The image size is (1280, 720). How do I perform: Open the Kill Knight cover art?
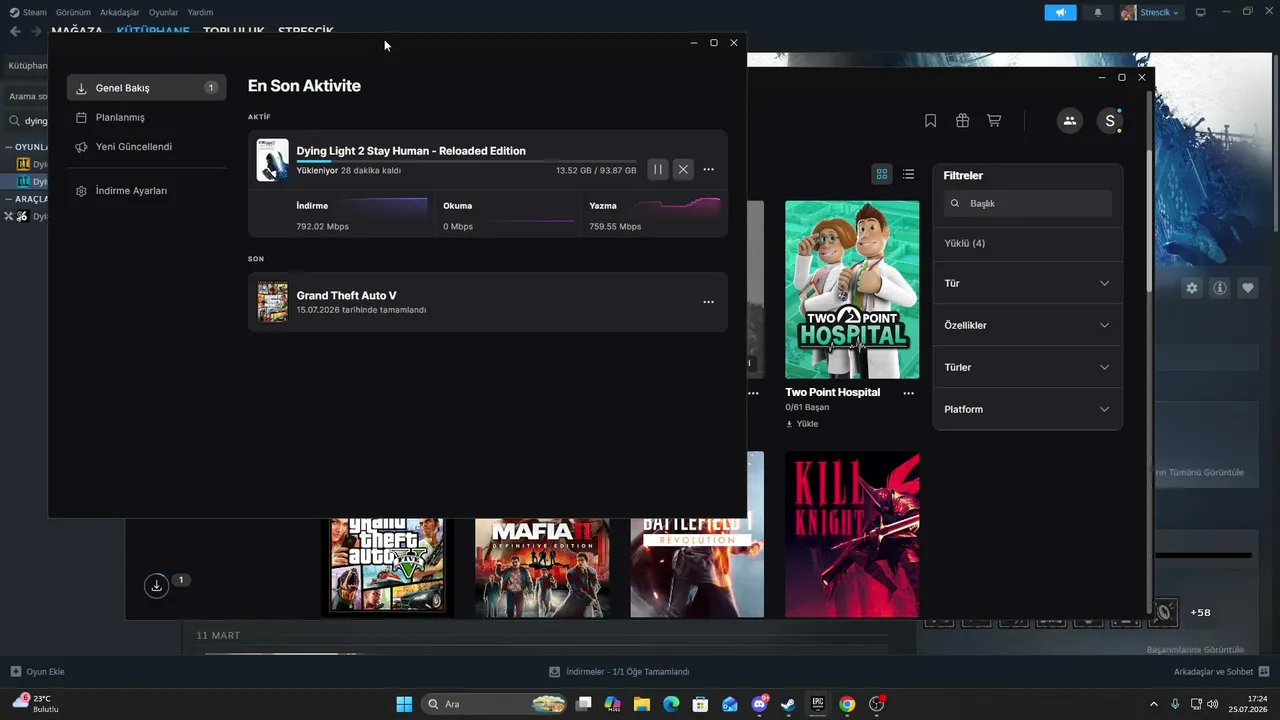(852, 535)
